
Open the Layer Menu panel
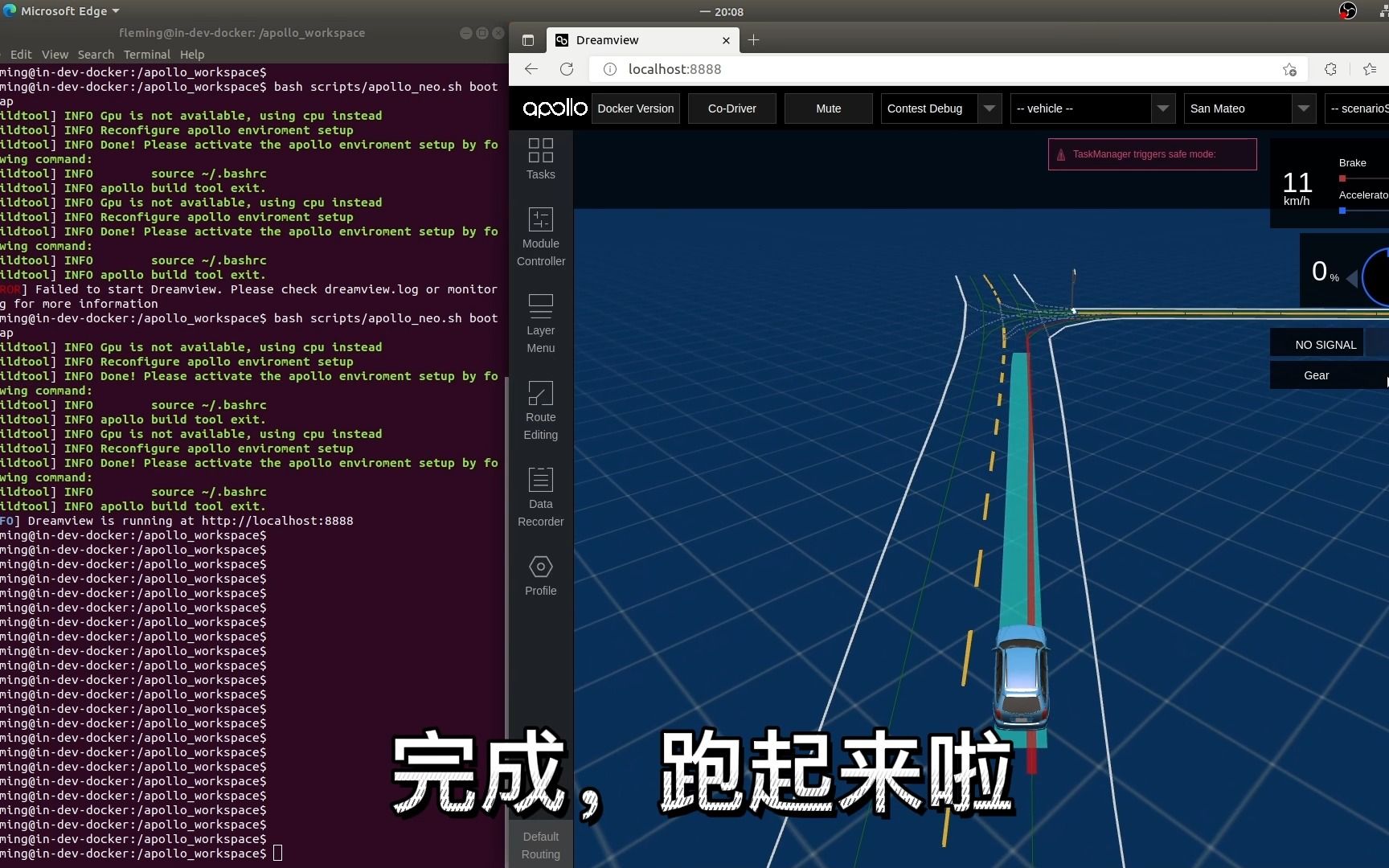[x=540, y=324]
